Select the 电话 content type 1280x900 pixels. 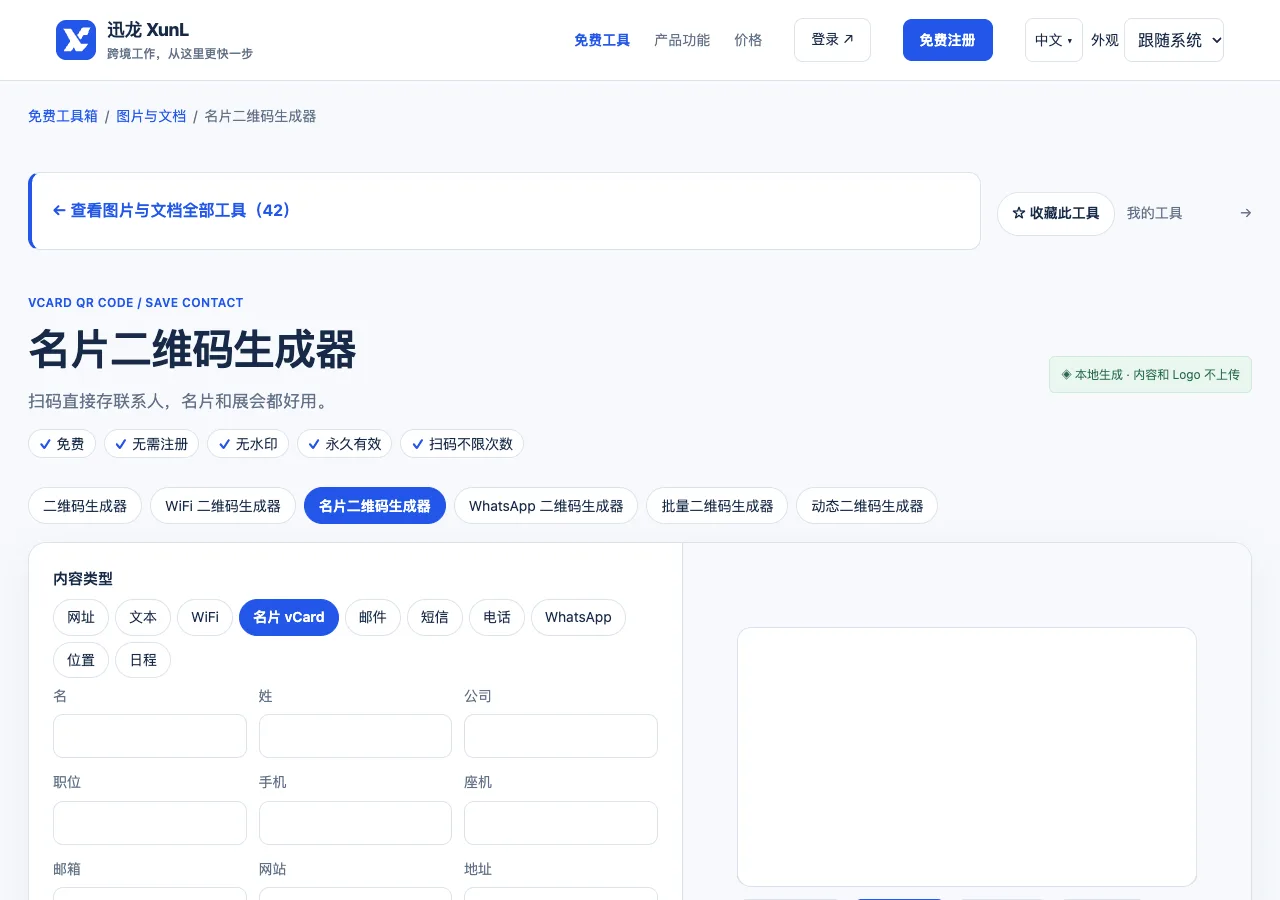[x=497, y=617]
